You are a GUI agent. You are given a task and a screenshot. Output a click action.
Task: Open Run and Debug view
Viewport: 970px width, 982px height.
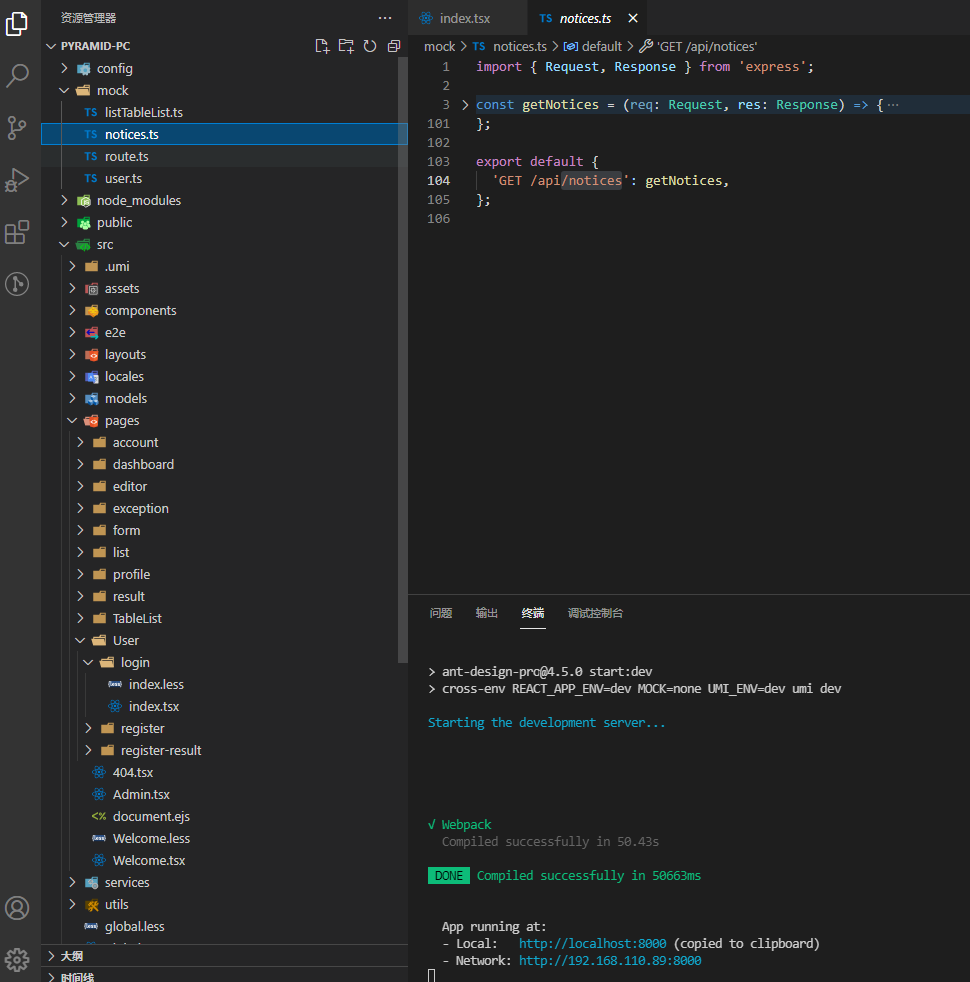pyautogui.click(x=17, y=180)
